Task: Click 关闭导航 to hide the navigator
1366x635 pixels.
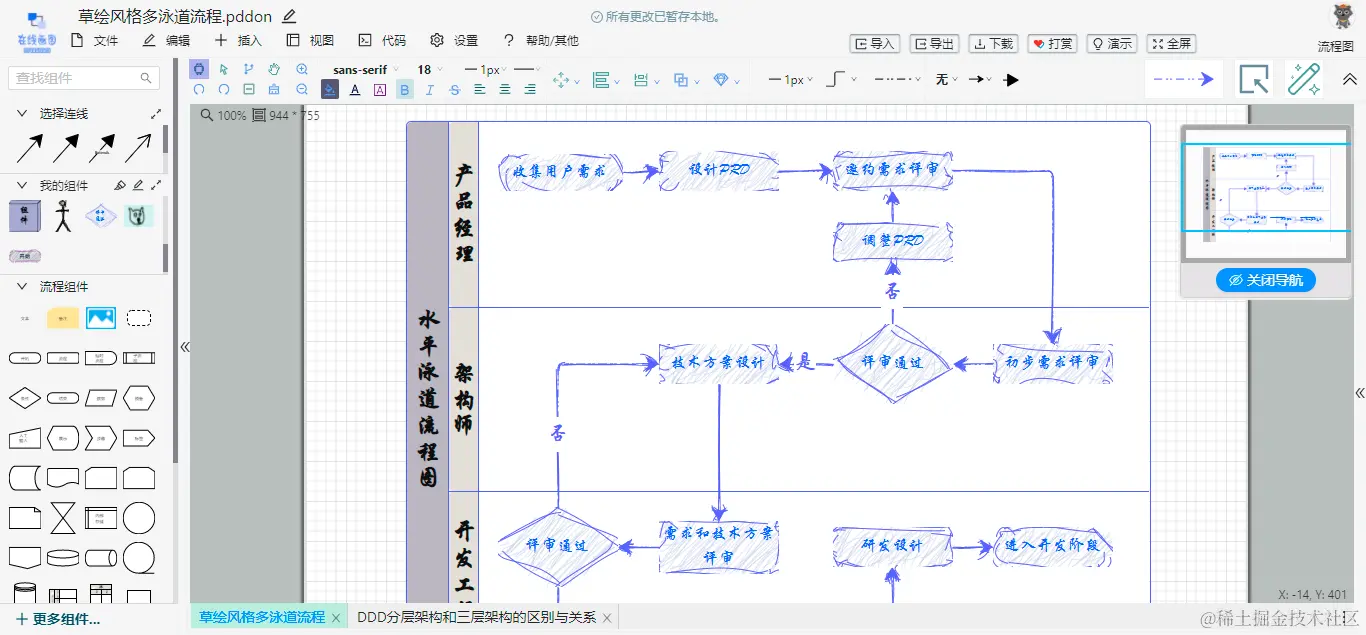Action: pos(1266,280)
